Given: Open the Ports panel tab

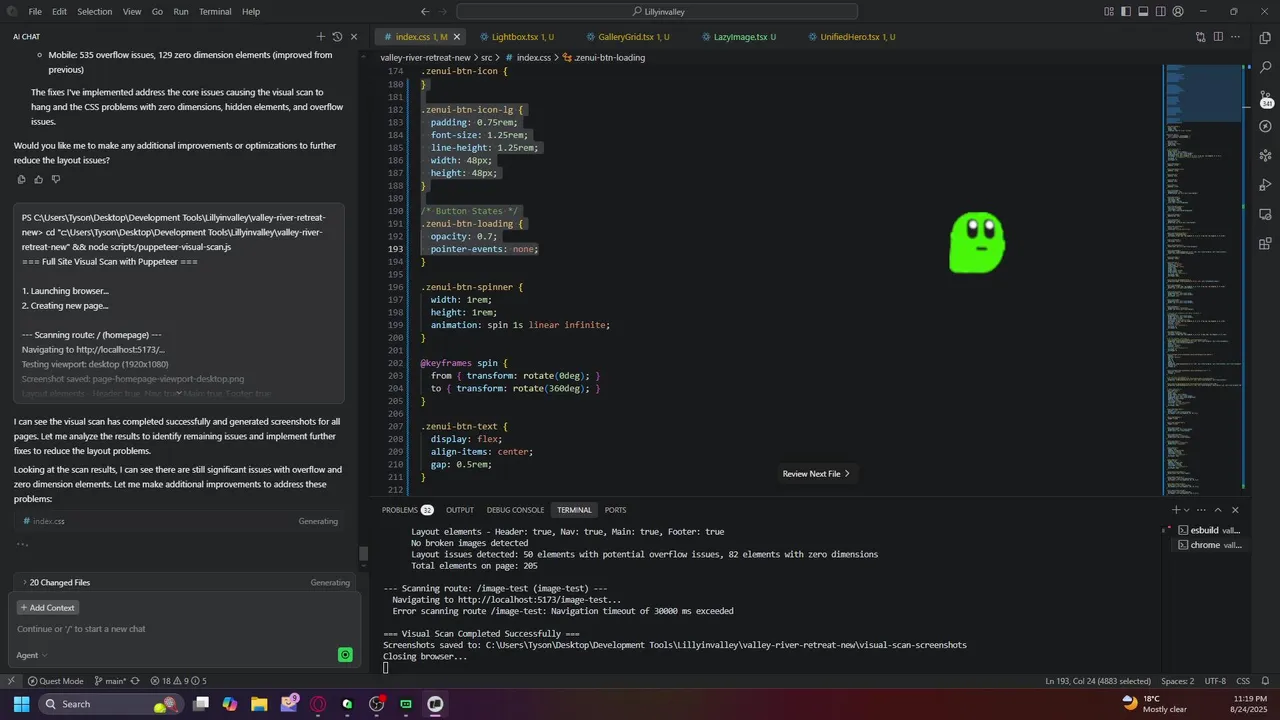Looking at the screenshot, I should click(x=615, y=510).
